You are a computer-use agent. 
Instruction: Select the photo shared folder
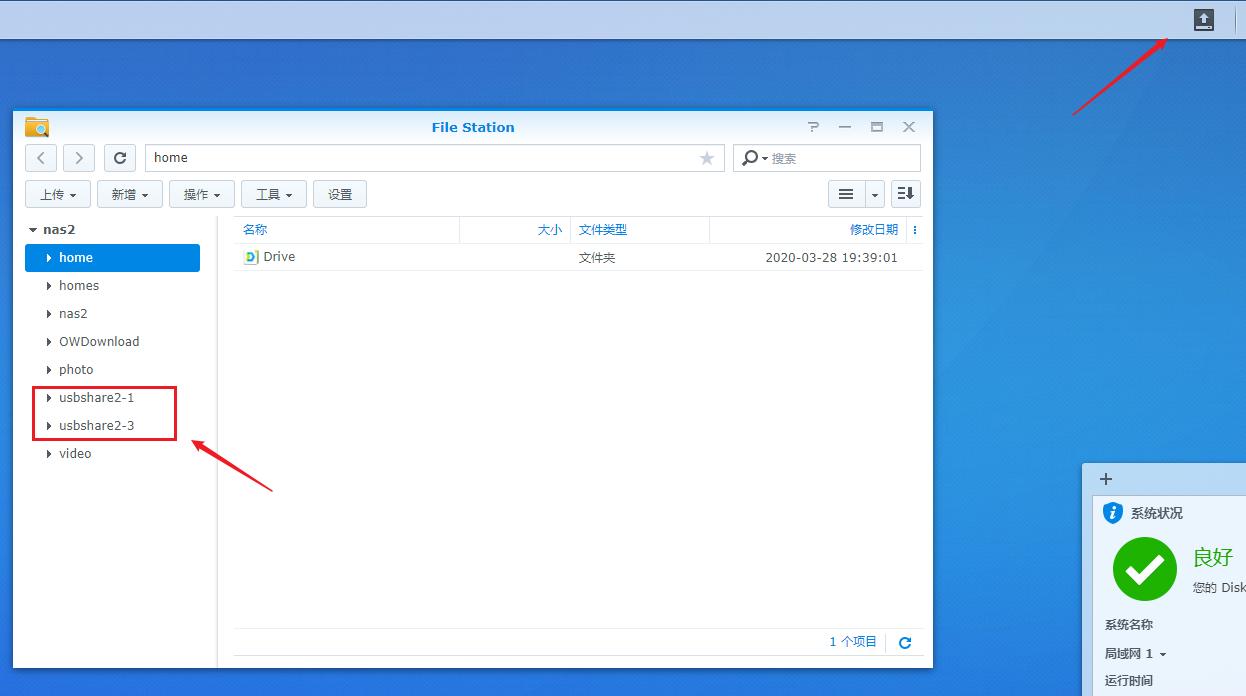point(76,370)
